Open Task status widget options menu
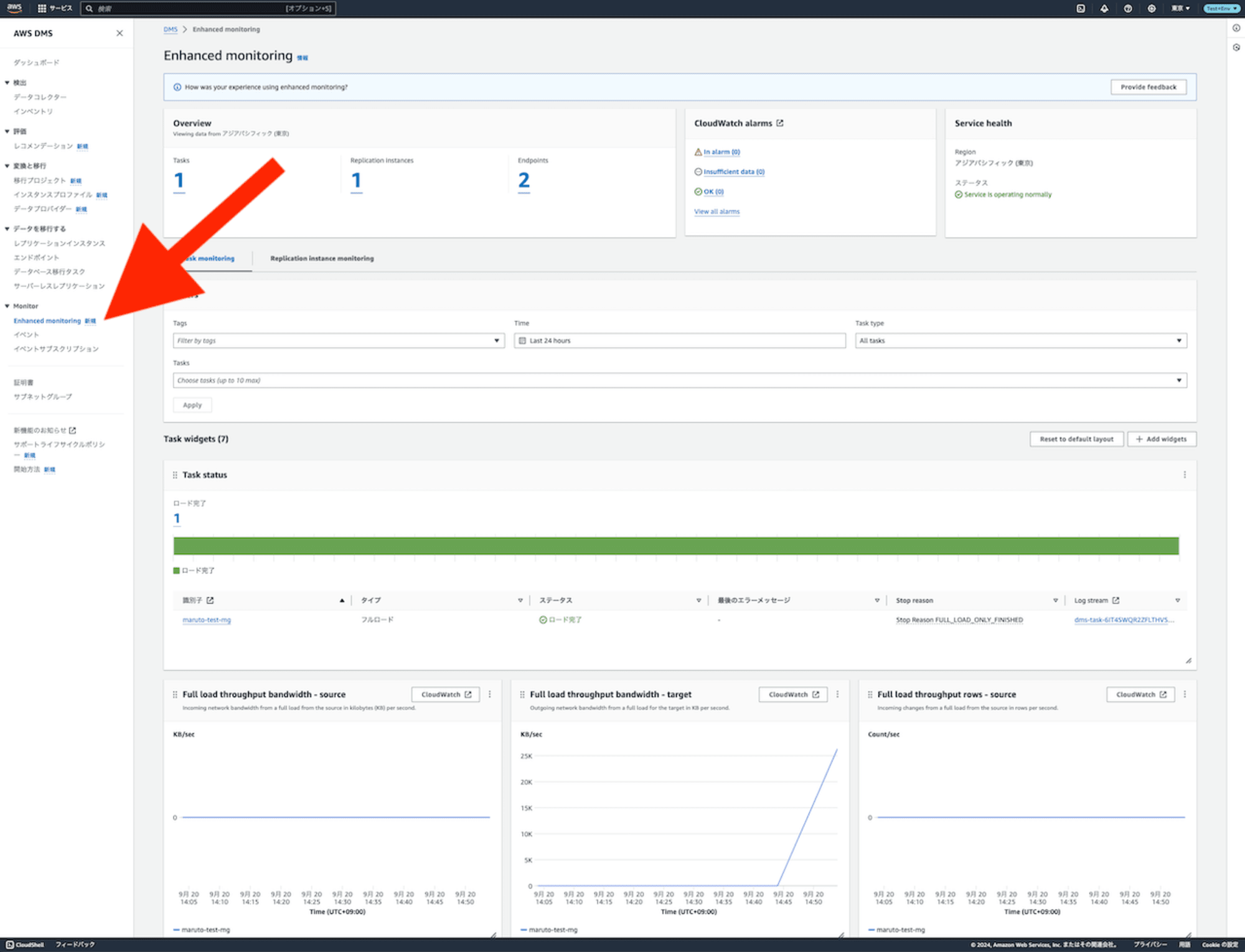The width and height of the screenshot is (1245, 952). 1185,475
